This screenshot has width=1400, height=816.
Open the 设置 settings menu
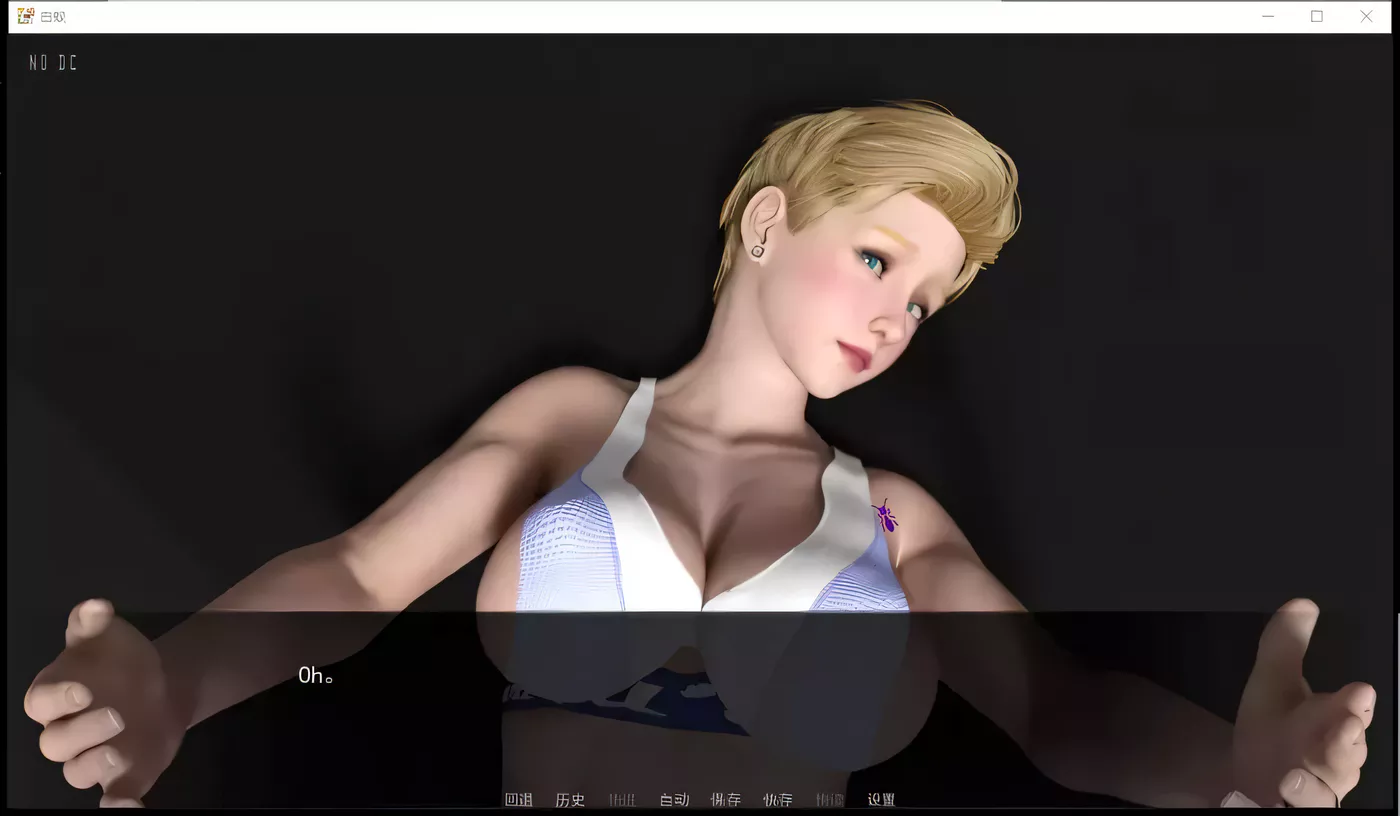coord(881,799)
